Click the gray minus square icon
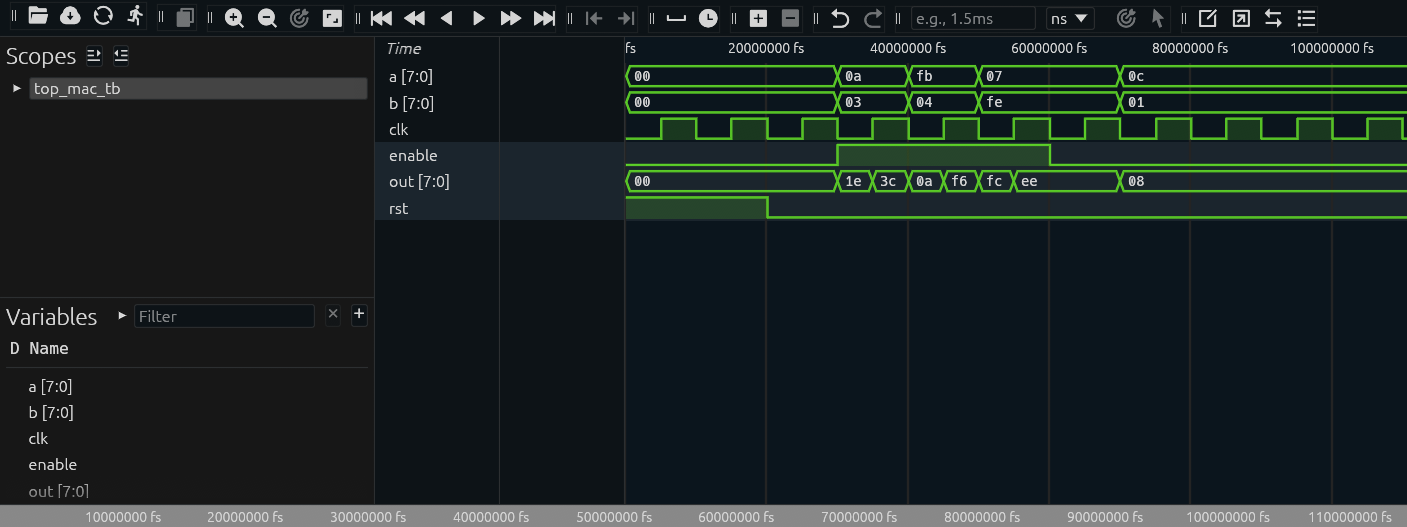Screen dimensions: 1407x527 790,18
